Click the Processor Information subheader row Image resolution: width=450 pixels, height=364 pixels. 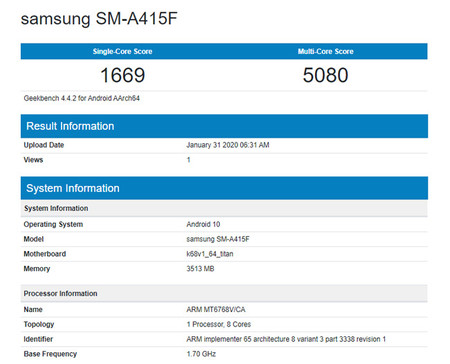point(224,294)
